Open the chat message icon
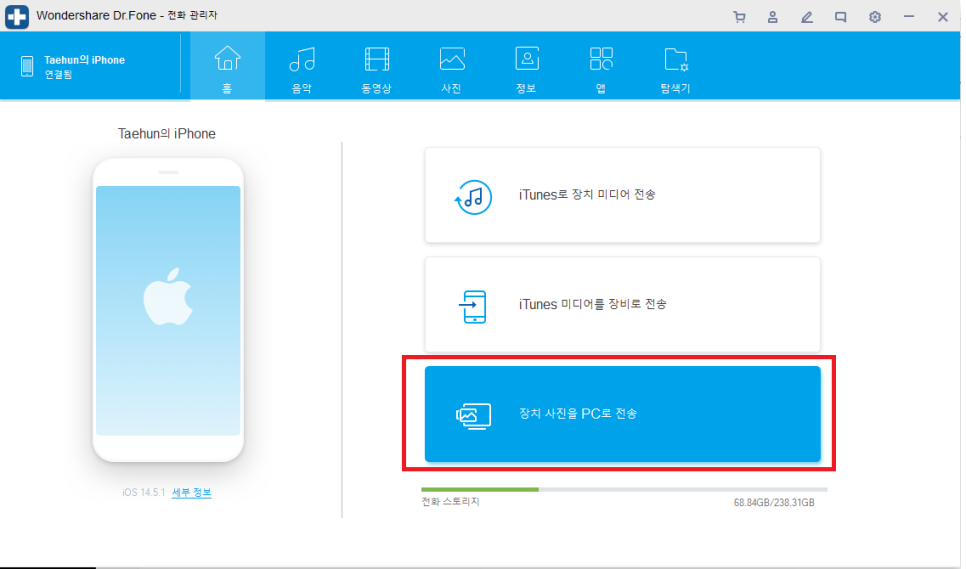Screen dimensions: 966x569 pyautogui.click(x=840, y=17)
